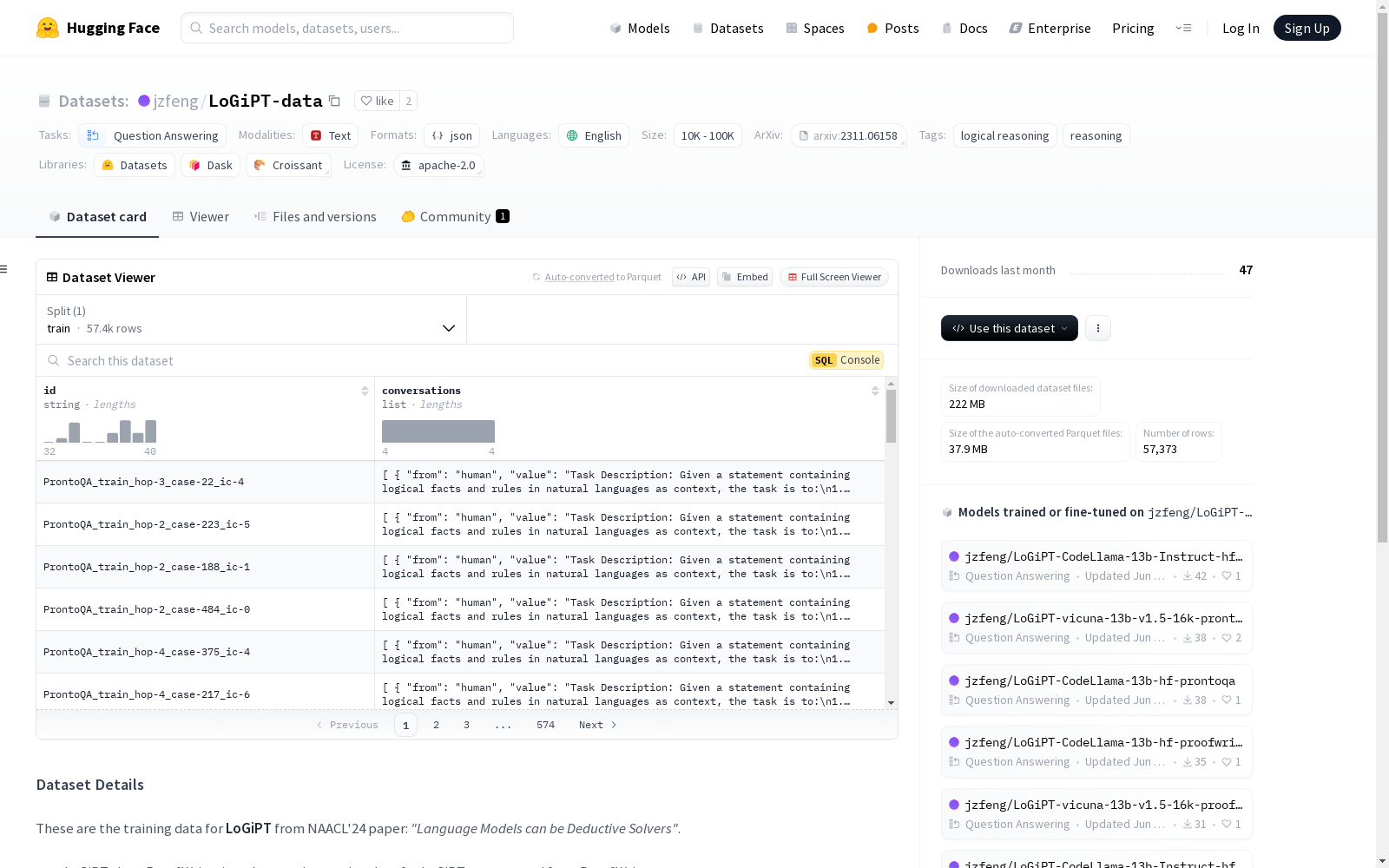Jump to page 574 of the dataset

tap(545, 725)
